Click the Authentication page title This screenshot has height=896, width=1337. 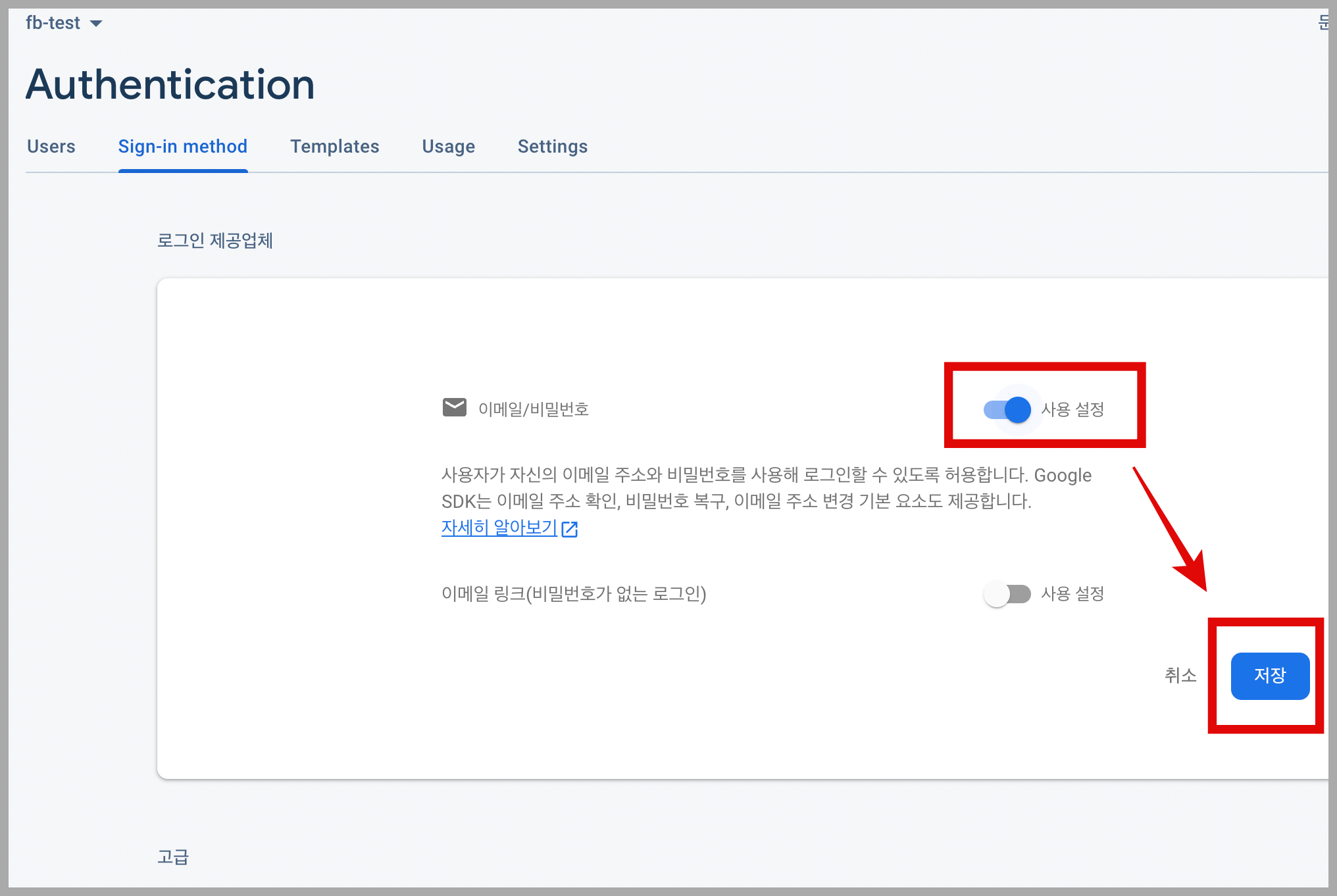(170, 84)
